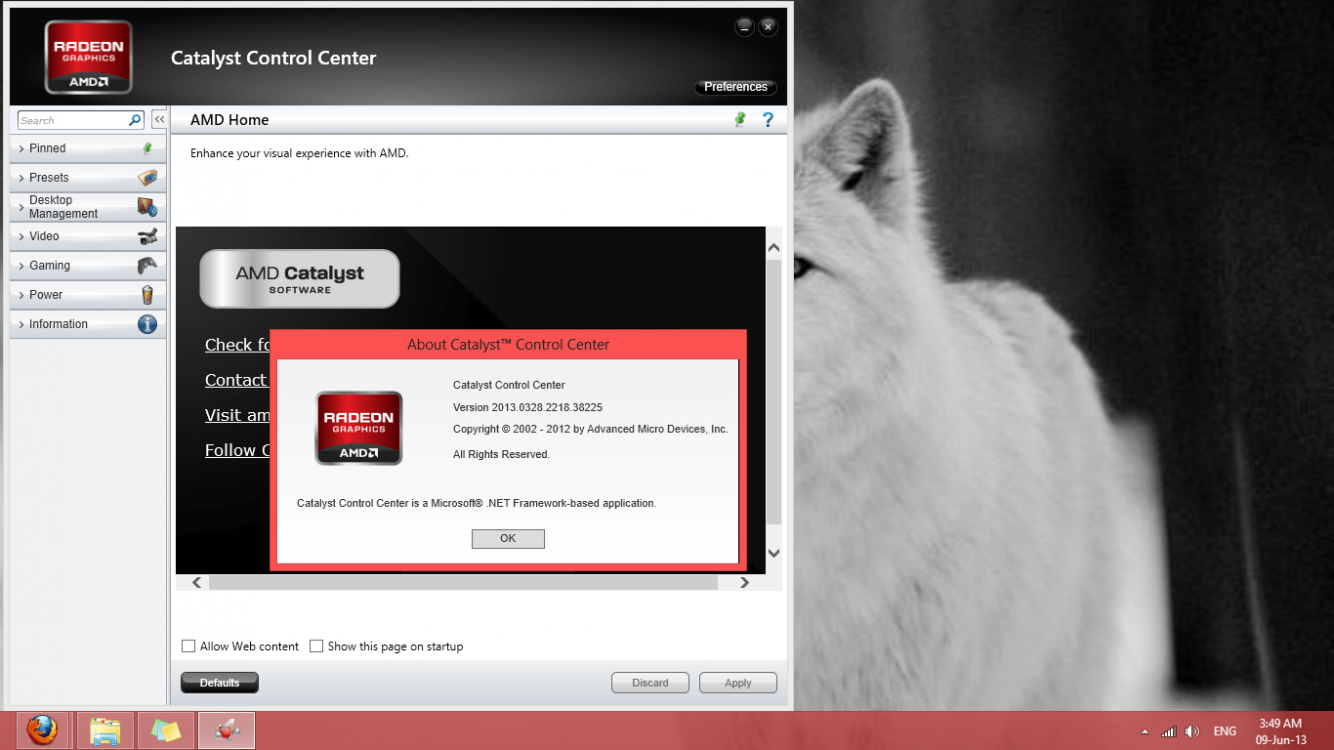
Task: Click the ENG language indicator
Action: point(1225,731)
